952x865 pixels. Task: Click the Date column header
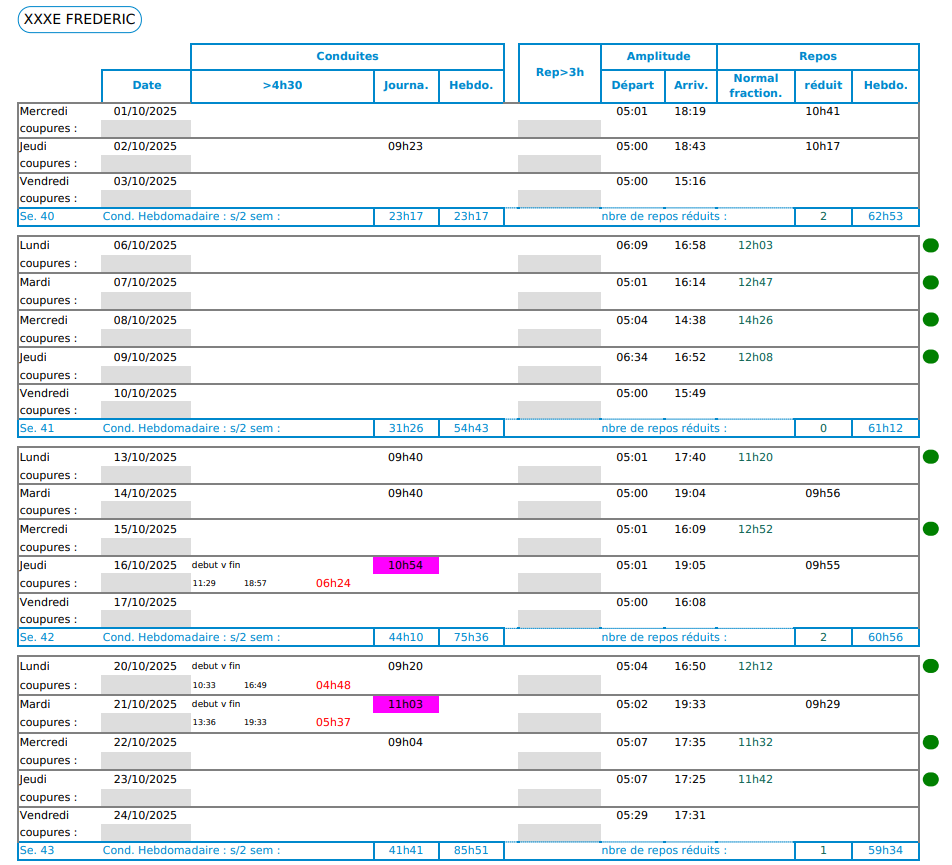[x=146, y=86]
